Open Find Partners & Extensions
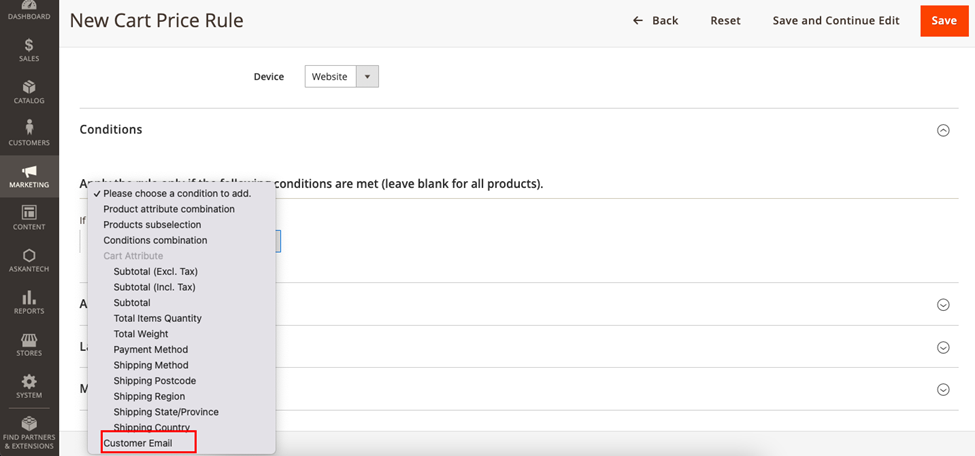This screenshot has width=975, height=456. click(x=29, y=433)
